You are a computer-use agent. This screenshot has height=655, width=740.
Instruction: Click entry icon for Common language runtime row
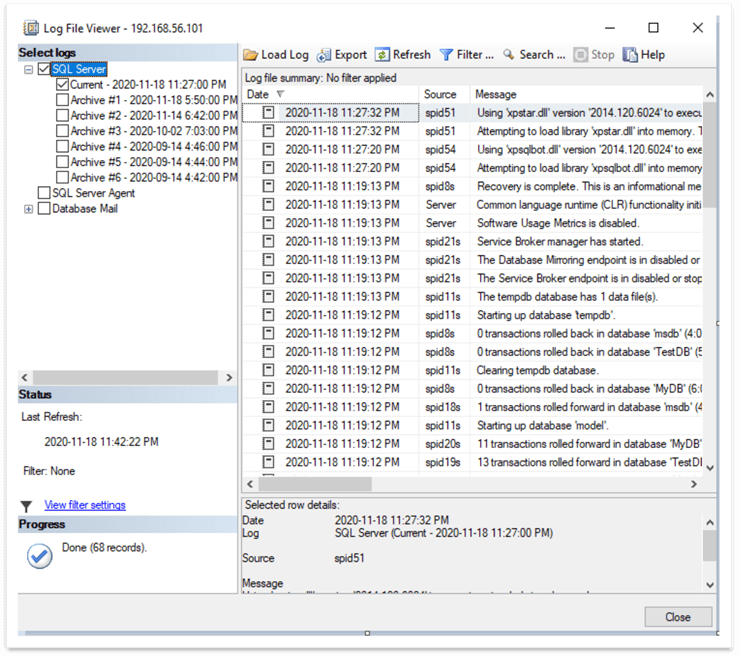(x=269, y=204)
